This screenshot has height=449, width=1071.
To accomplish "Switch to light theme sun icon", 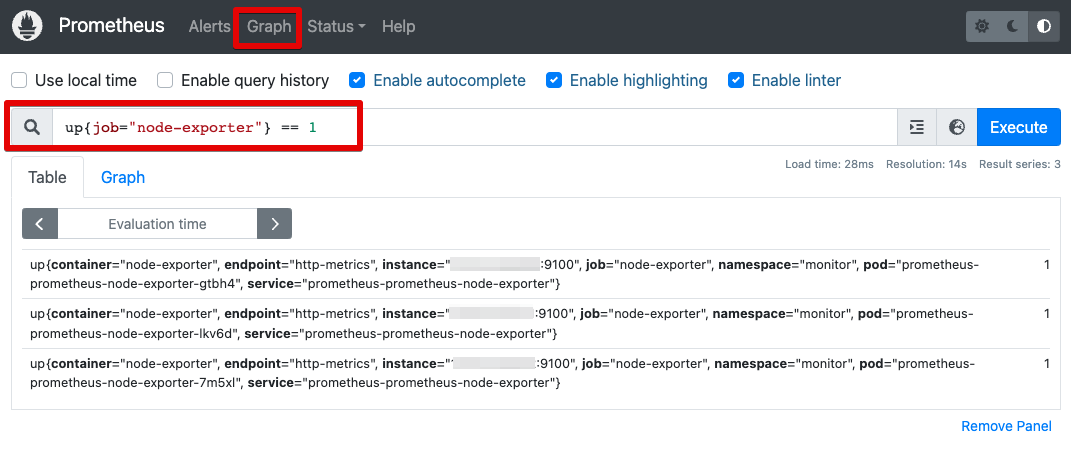I will click(982, 27).
